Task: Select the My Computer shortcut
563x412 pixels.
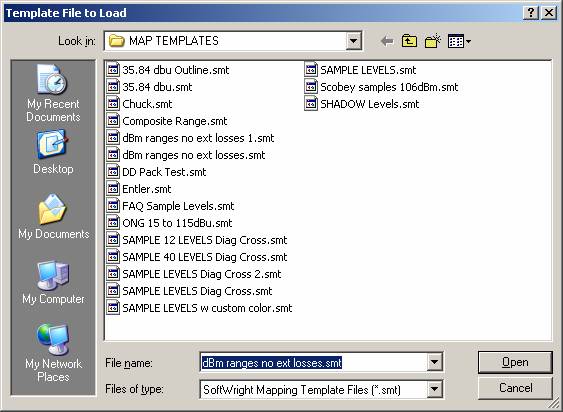Action: [x=53, y=282]
